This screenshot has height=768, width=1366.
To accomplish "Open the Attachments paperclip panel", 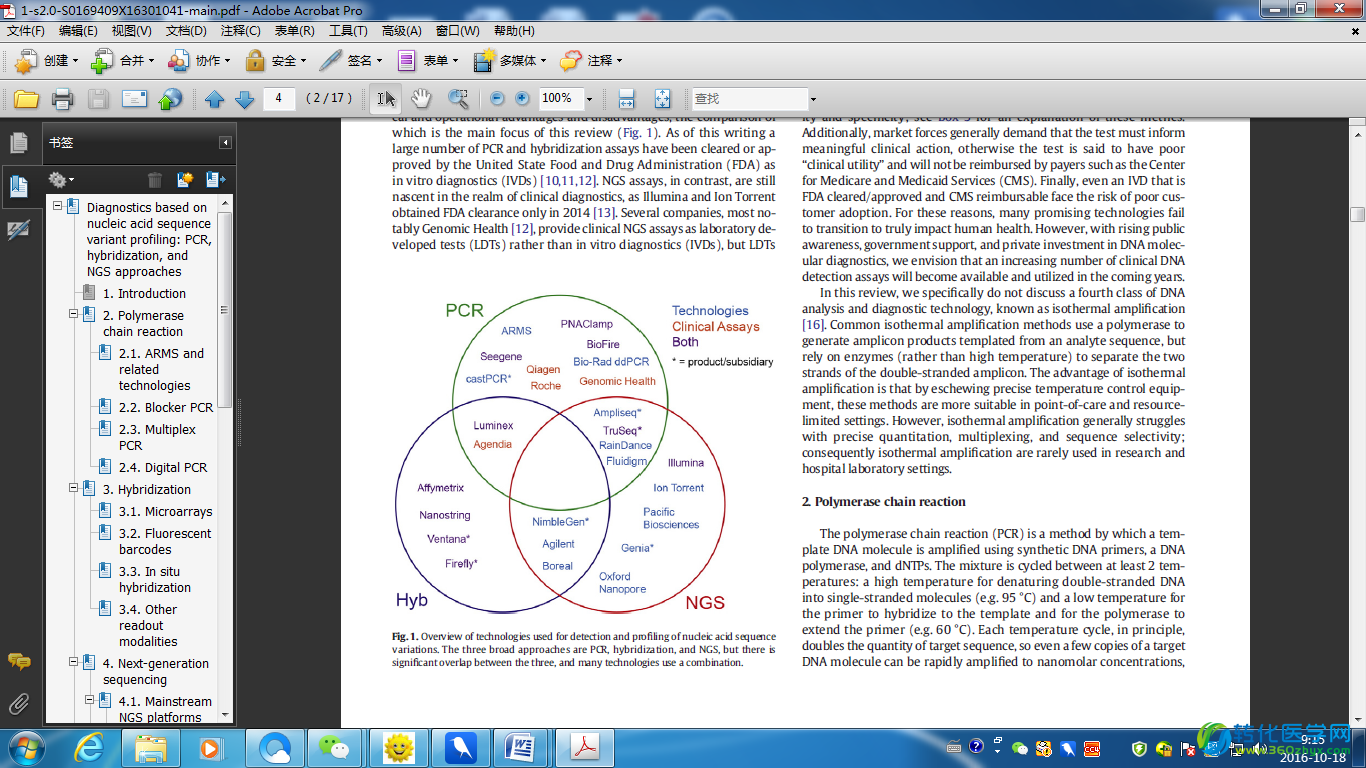I will tap(18, 704).
